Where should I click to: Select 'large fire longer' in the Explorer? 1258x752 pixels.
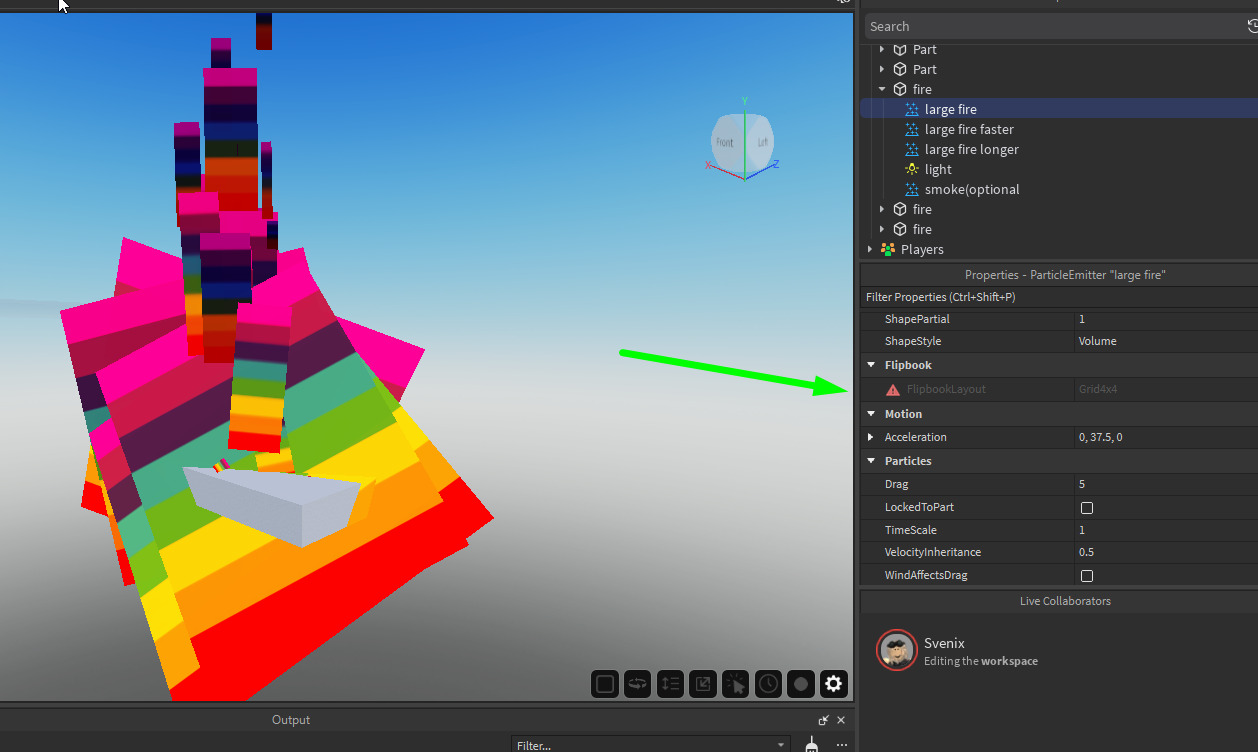pyautogui.click(x=969, y=149)
